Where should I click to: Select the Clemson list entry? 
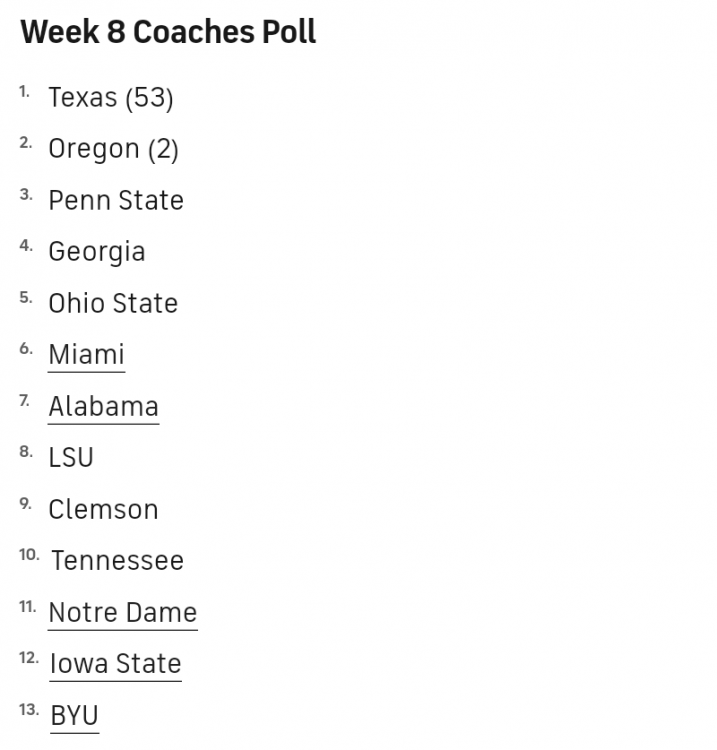click(103, 510)
